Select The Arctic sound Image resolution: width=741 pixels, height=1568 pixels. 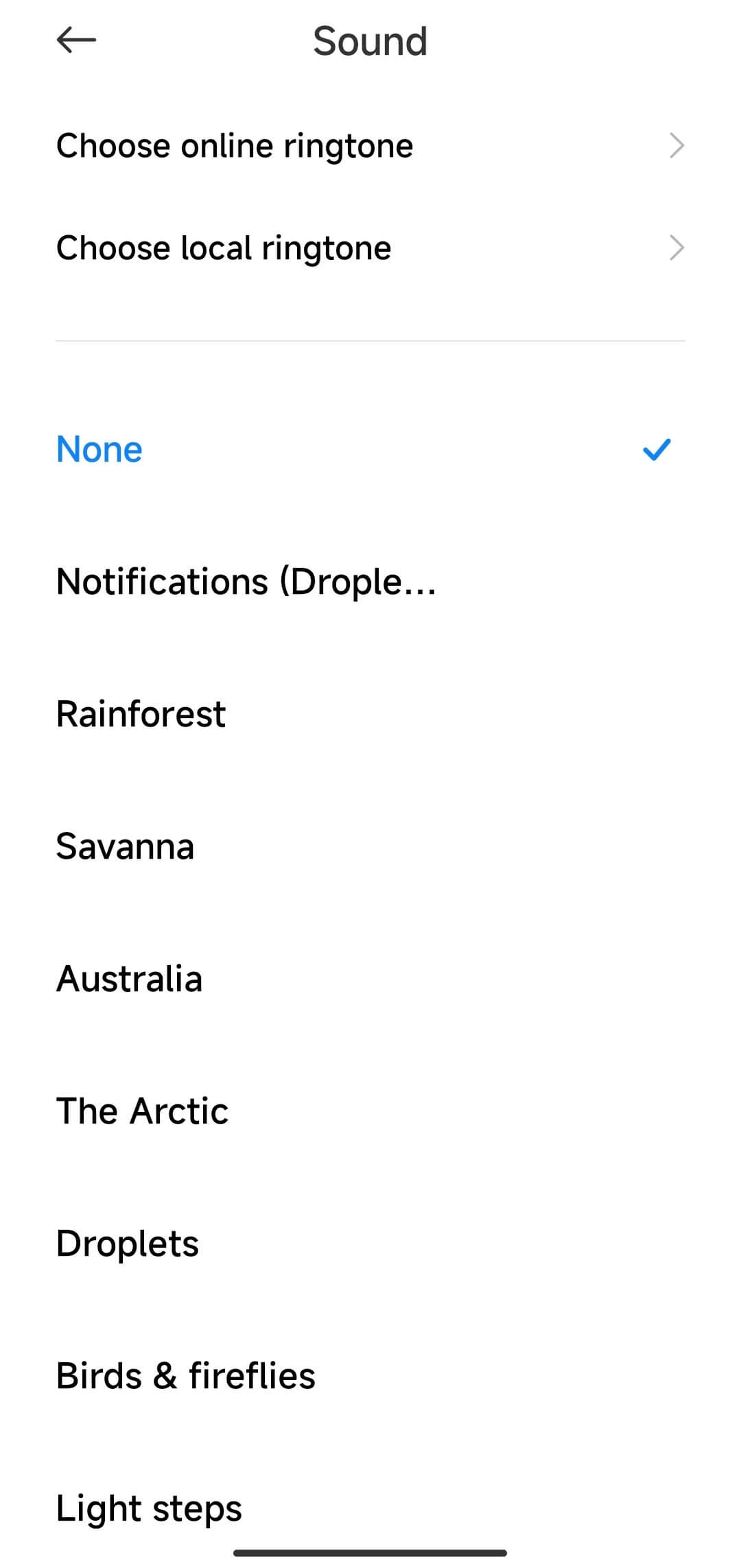point(370,1111)
